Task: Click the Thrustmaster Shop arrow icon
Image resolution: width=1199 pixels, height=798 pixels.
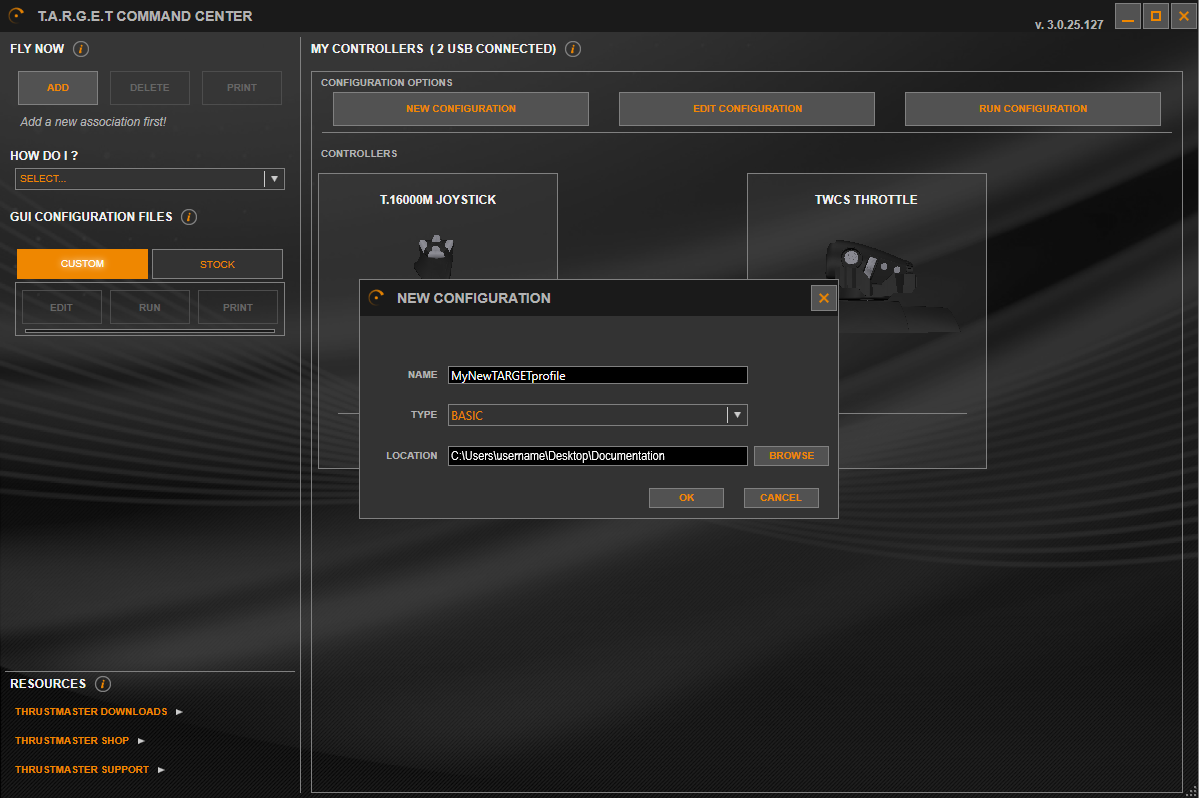Action: tap(141, 741)
